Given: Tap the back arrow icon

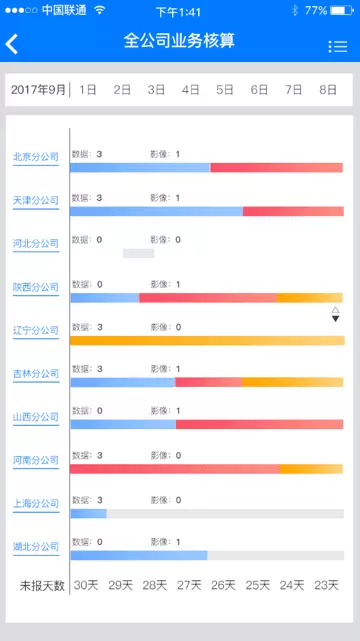Looking at the screenshot, I should [x=12, y=44].
